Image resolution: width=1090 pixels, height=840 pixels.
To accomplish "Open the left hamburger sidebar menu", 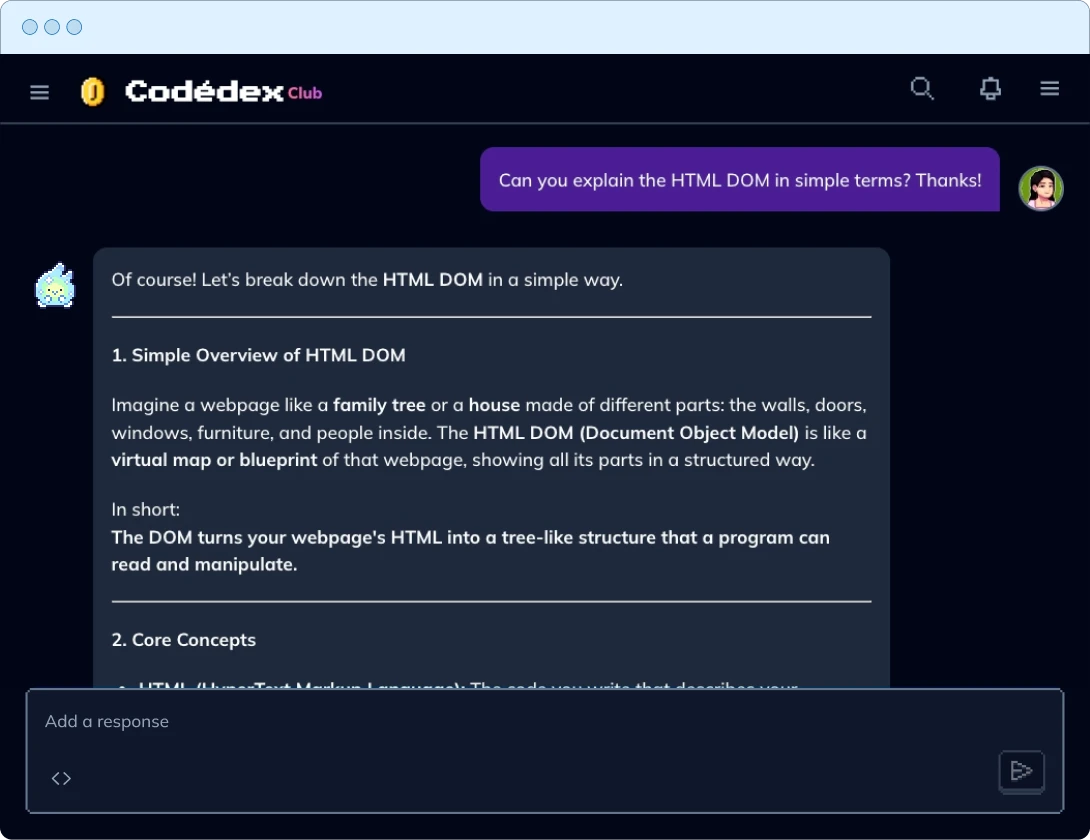I will pyautogui.click(x=40, y=92).
